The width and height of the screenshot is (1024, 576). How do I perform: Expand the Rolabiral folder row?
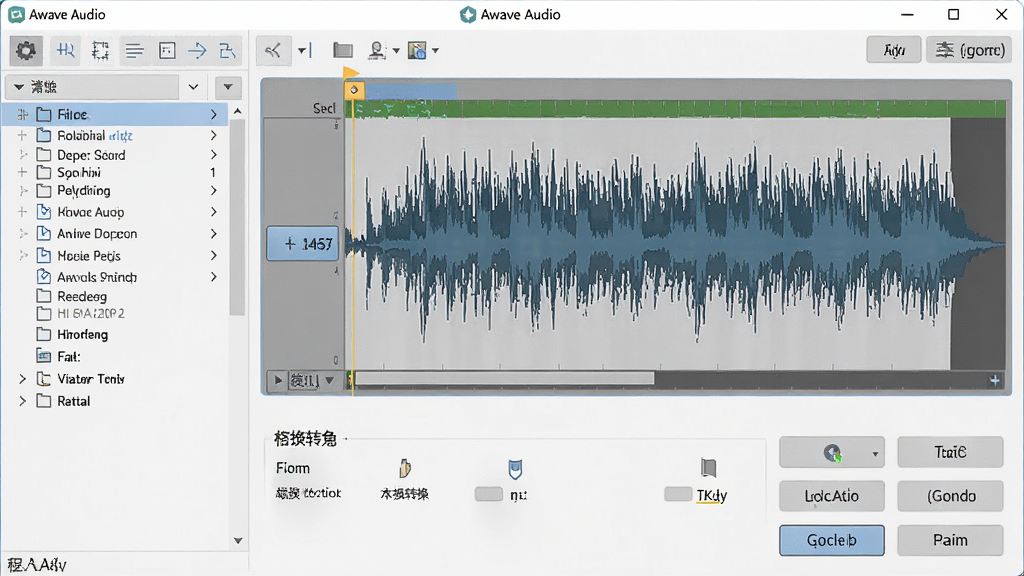click(x=214, y=135)
